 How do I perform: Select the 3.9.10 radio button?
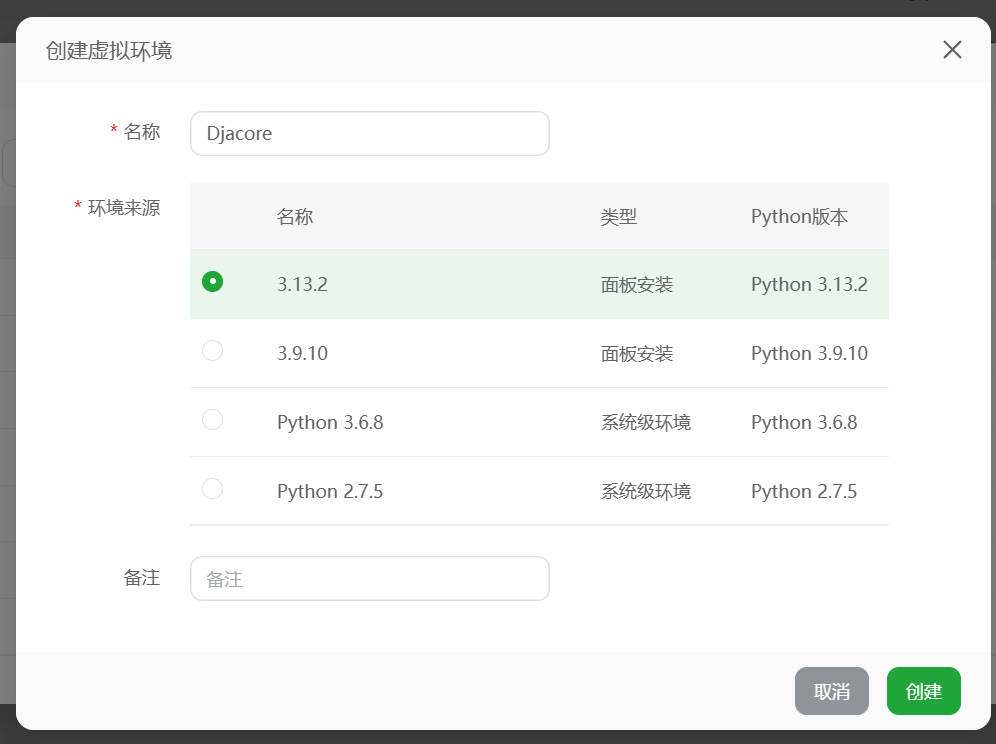(x=212, y=351)
